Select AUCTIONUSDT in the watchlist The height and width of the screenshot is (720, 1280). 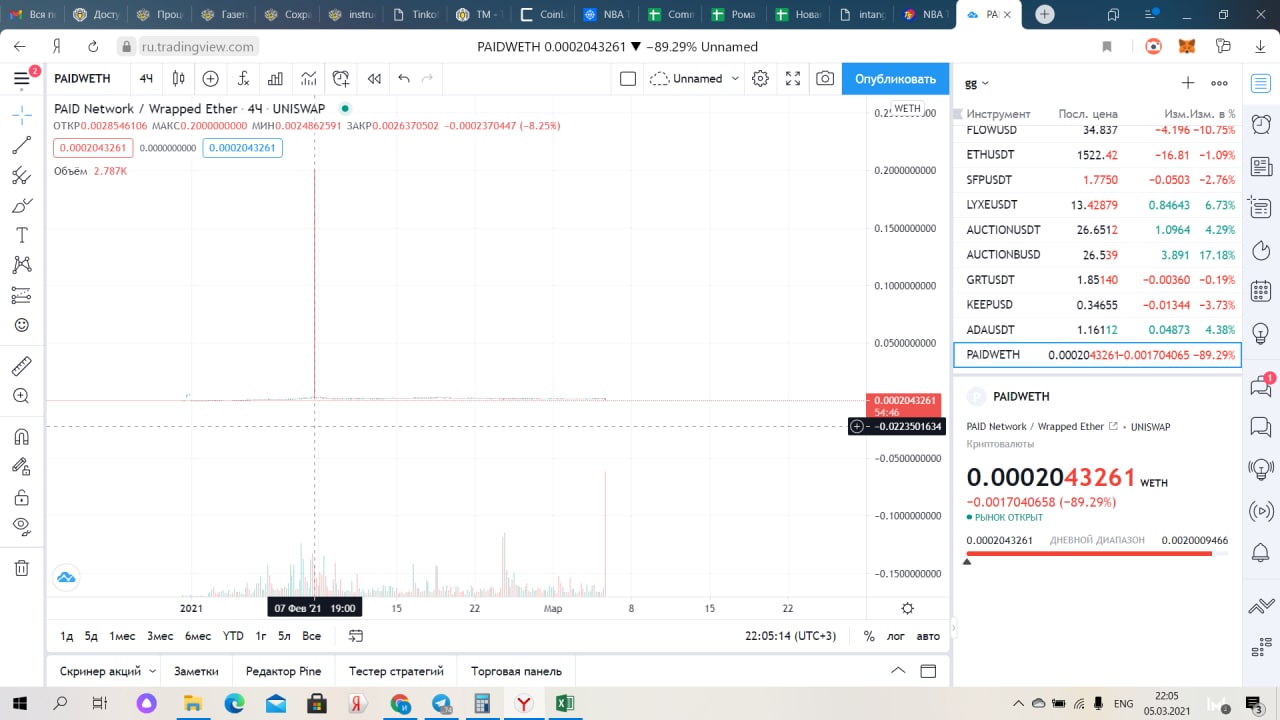tap(1097, 230)
